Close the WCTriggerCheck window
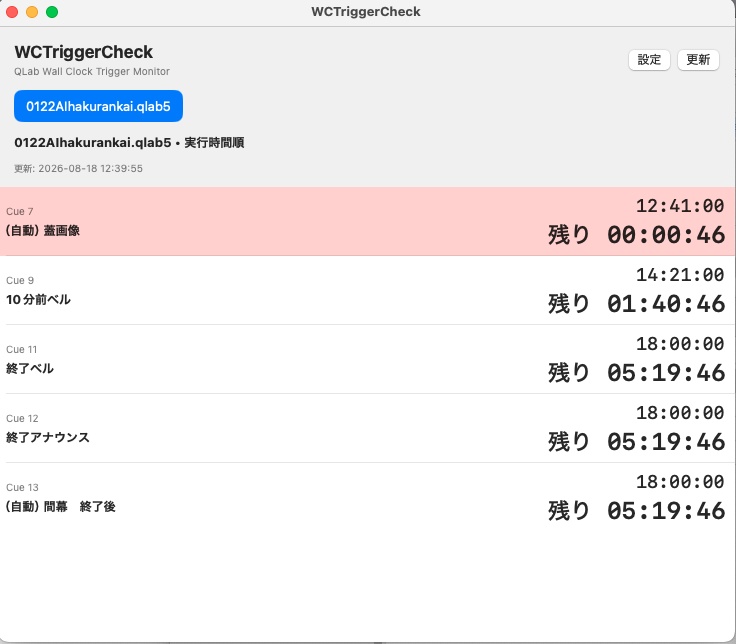The image size is (736, 644). coord(12,12)
